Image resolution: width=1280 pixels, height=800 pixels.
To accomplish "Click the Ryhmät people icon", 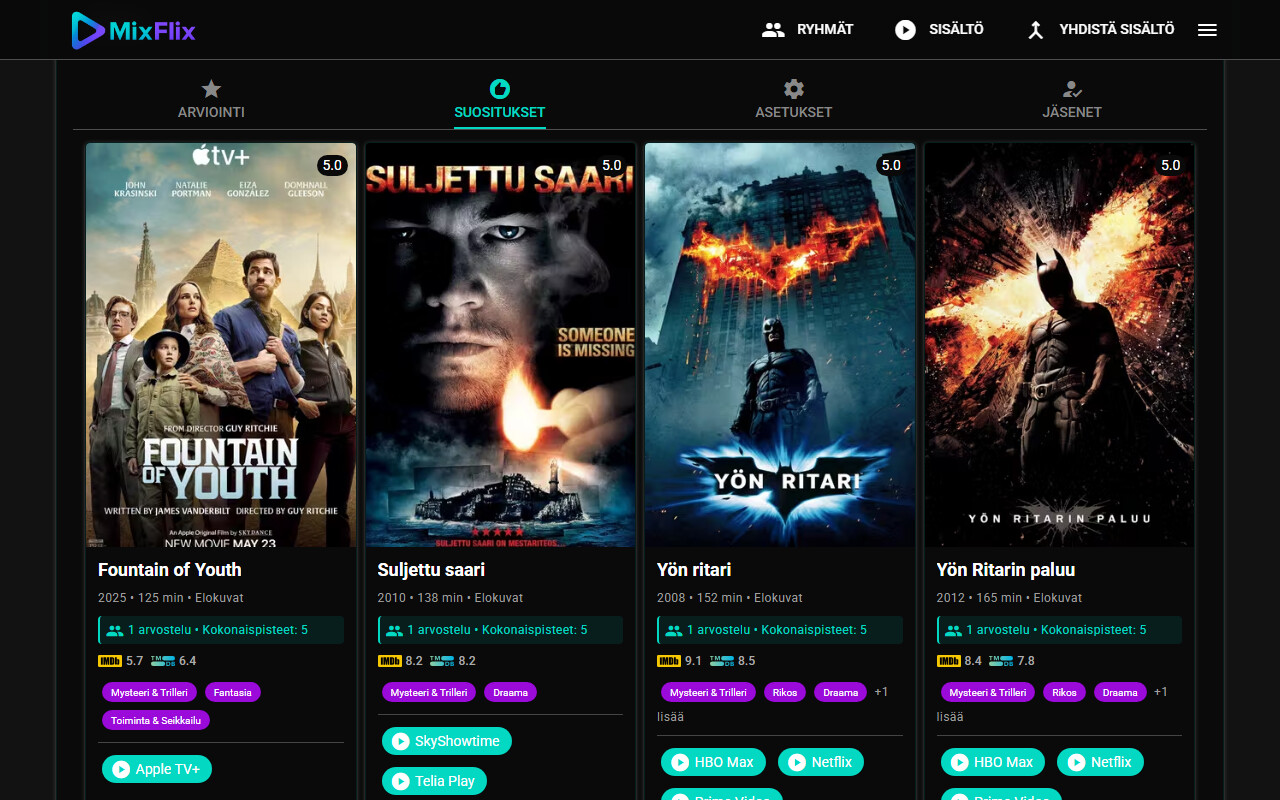I will 773,30.
